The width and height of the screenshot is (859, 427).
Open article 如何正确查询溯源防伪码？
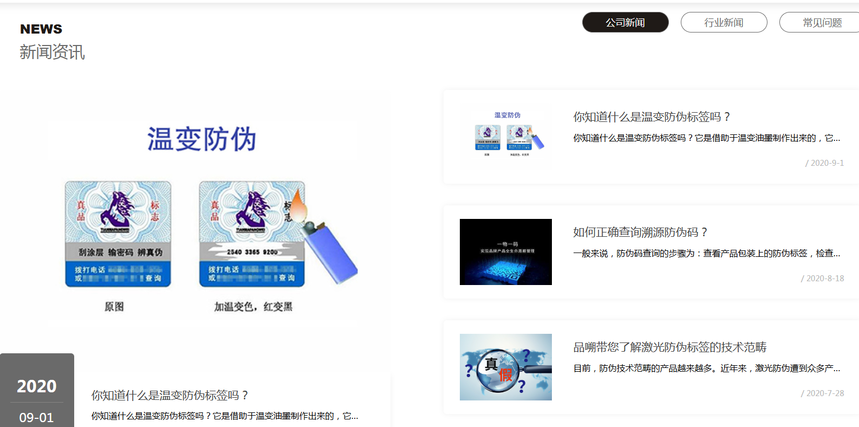click(x=640, y=232)
